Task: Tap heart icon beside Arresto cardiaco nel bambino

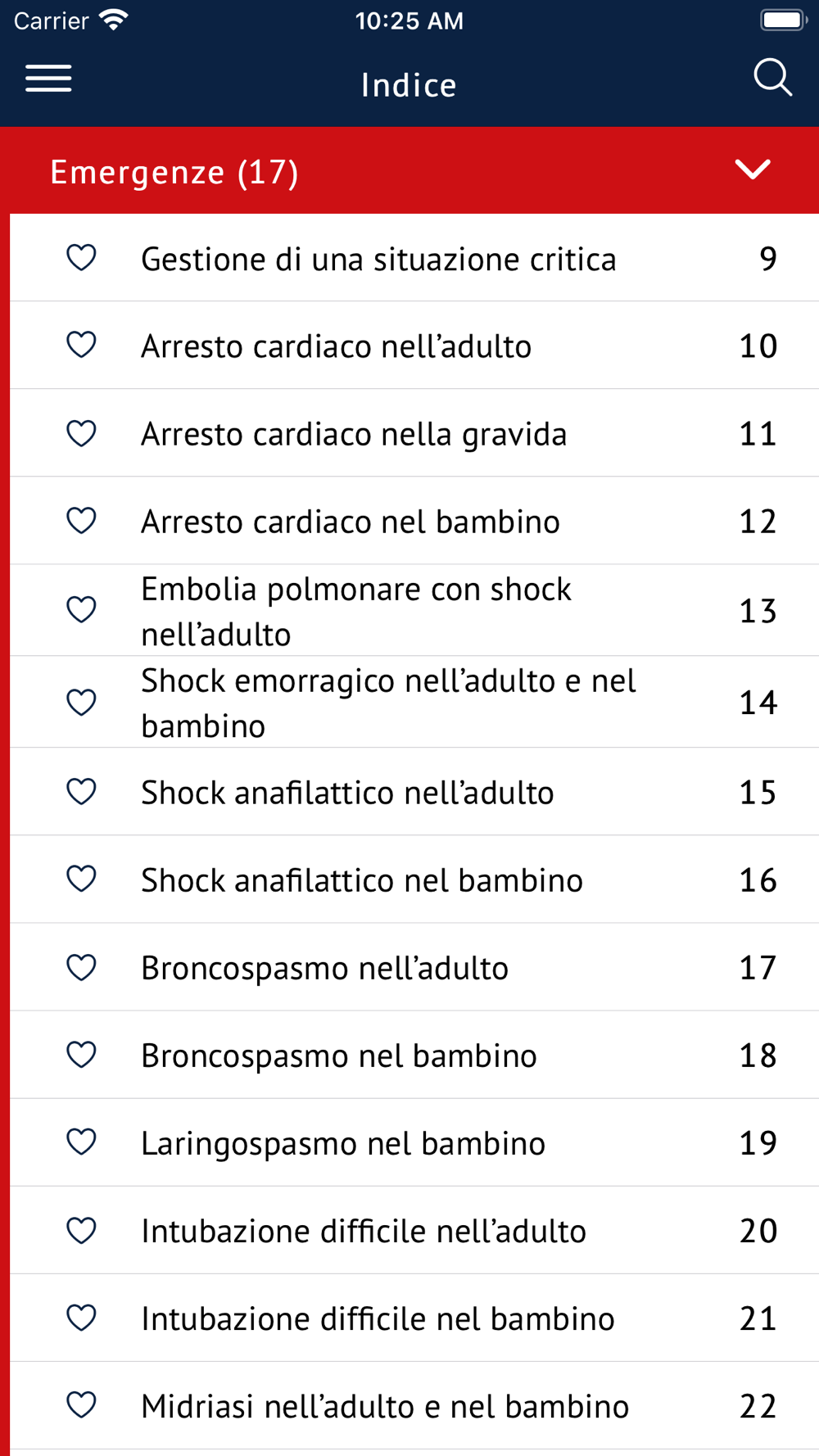Action: 81,521
